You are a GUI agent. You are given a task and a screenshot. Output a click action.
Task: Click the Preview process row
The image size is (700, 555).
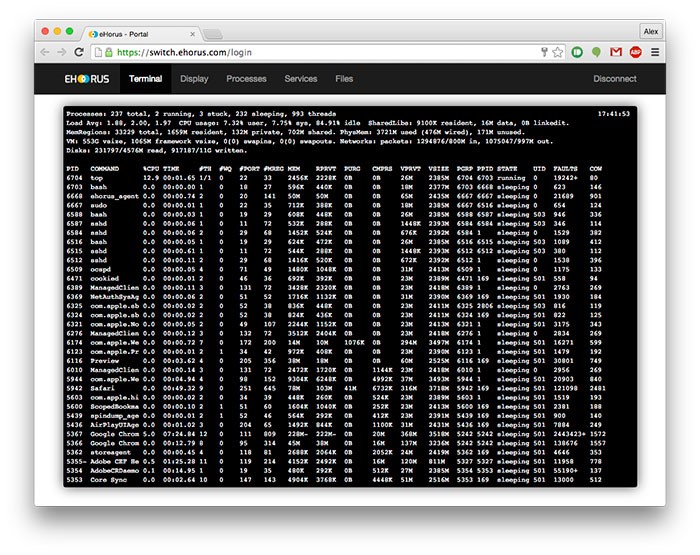pos(334,361)
